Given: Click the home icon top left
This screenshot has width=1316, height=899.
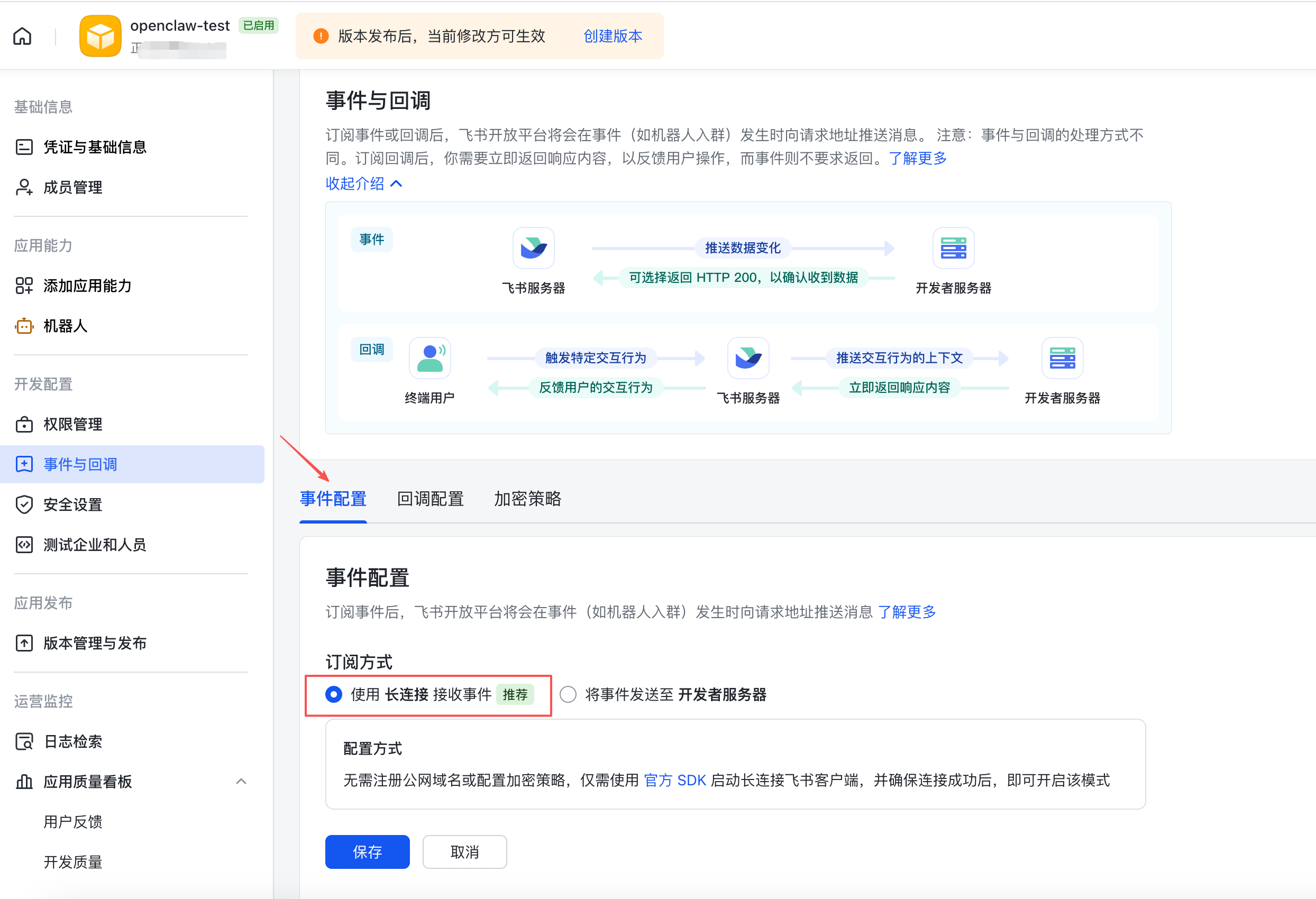Looking at the screenshot, I should [22, 35].
